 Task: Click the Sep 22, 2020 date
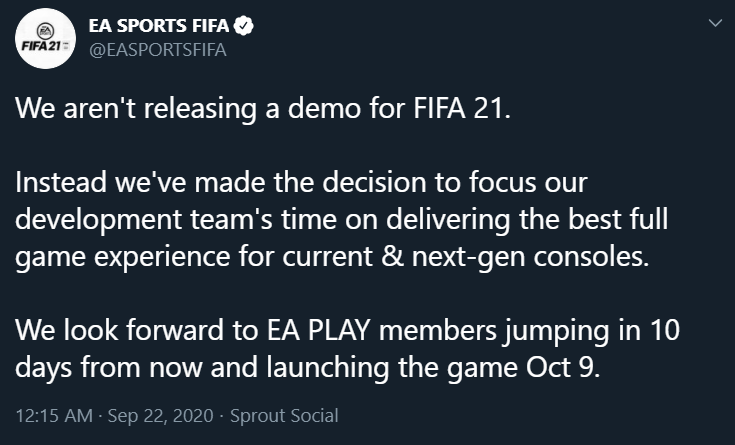(160, 415)
